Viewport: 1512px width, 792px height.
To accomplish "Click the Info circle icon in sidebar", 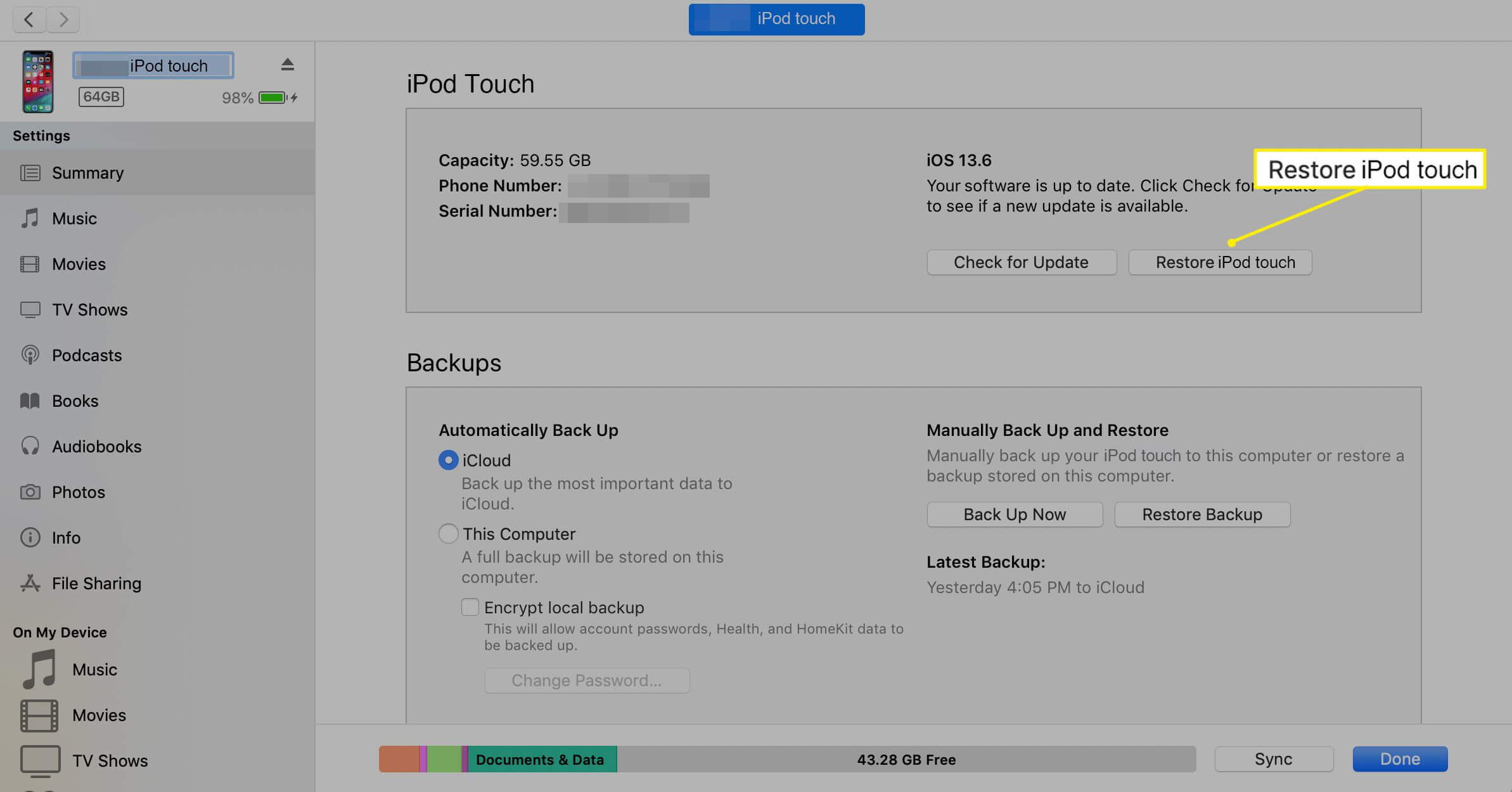I will [30, 537].
